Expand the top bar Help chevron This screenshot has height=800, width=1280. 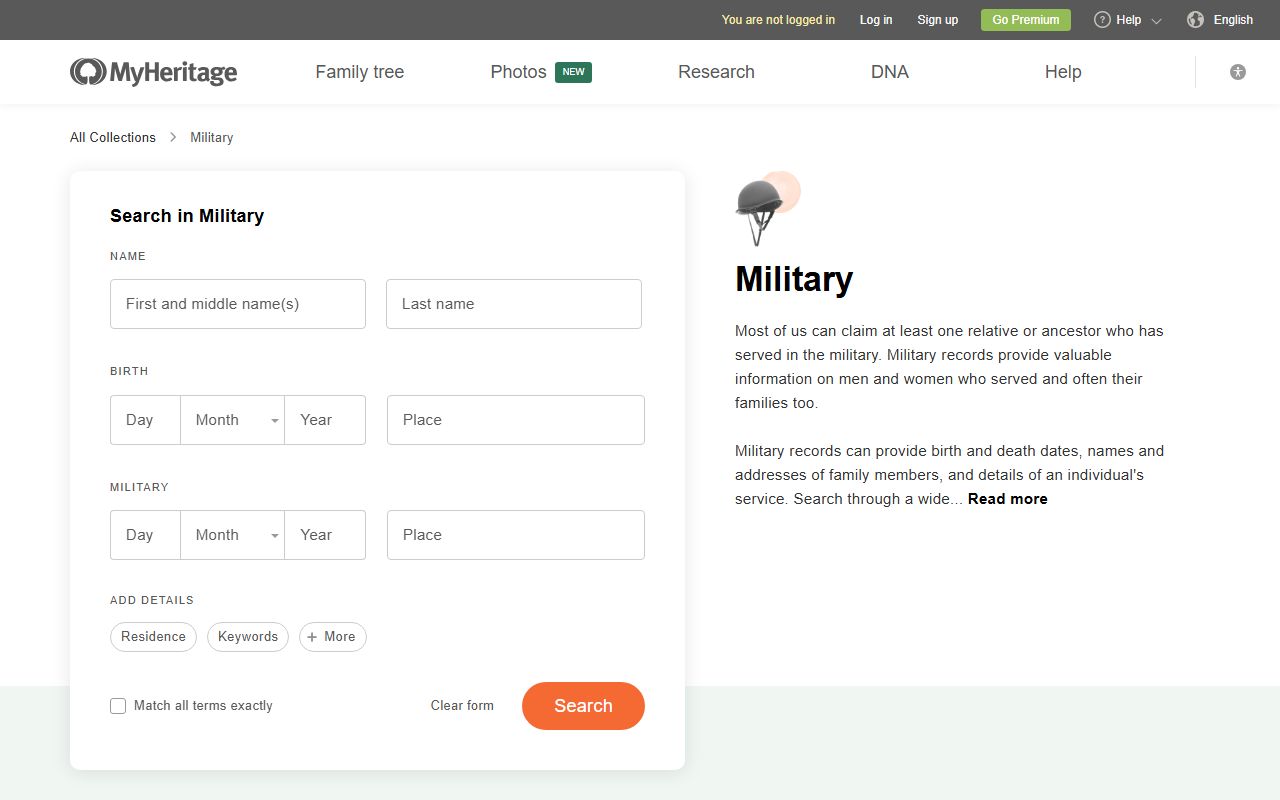[1157, 21]
